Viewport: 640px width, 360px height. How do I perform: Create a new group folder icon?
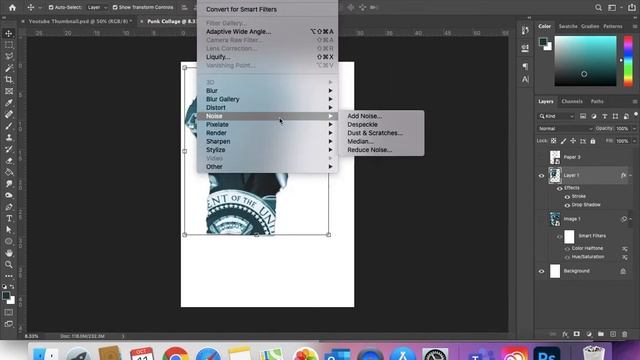[601, 334]
